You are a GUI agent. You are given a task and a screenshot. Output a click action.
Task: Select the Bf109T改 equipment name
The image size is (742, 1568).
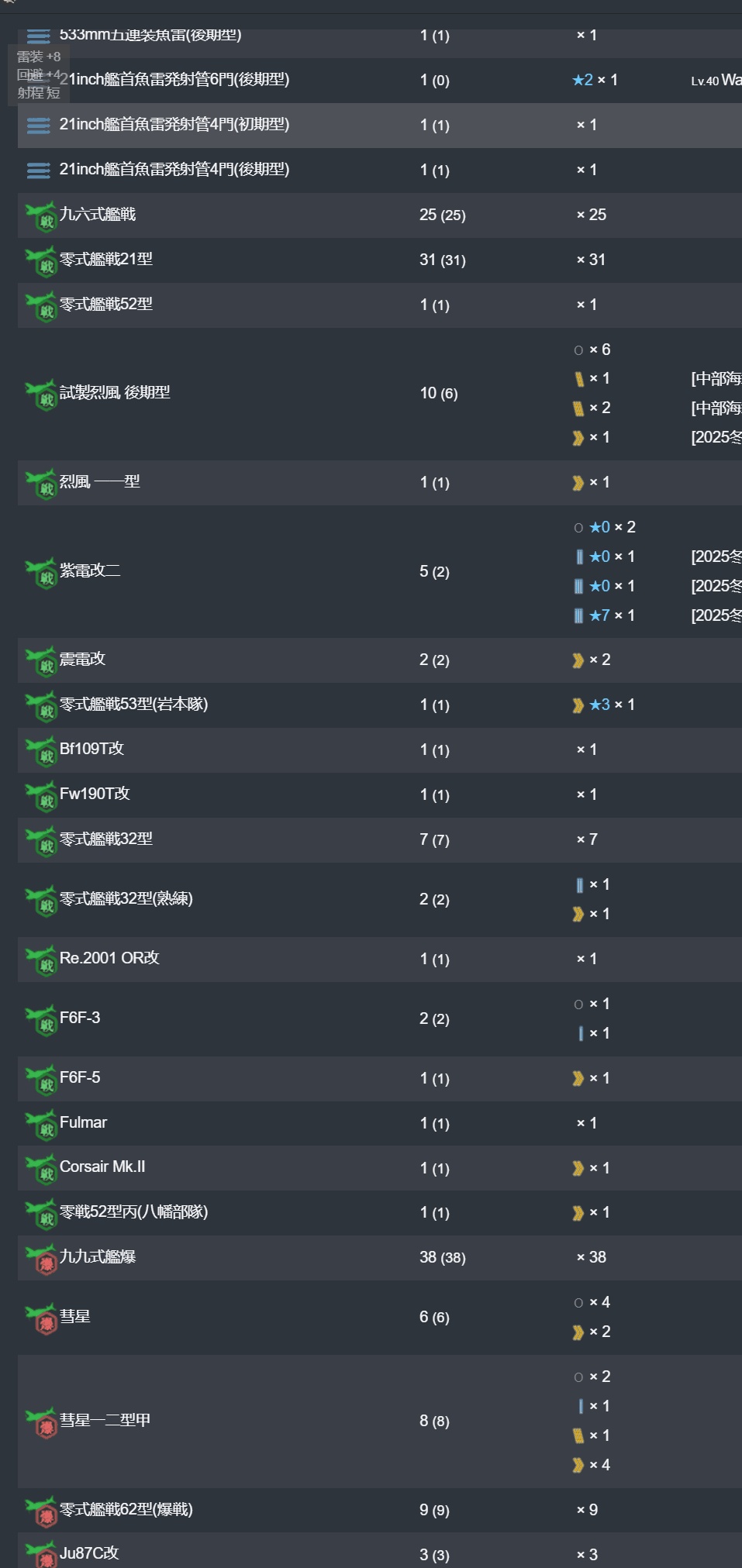coord(91,749)
